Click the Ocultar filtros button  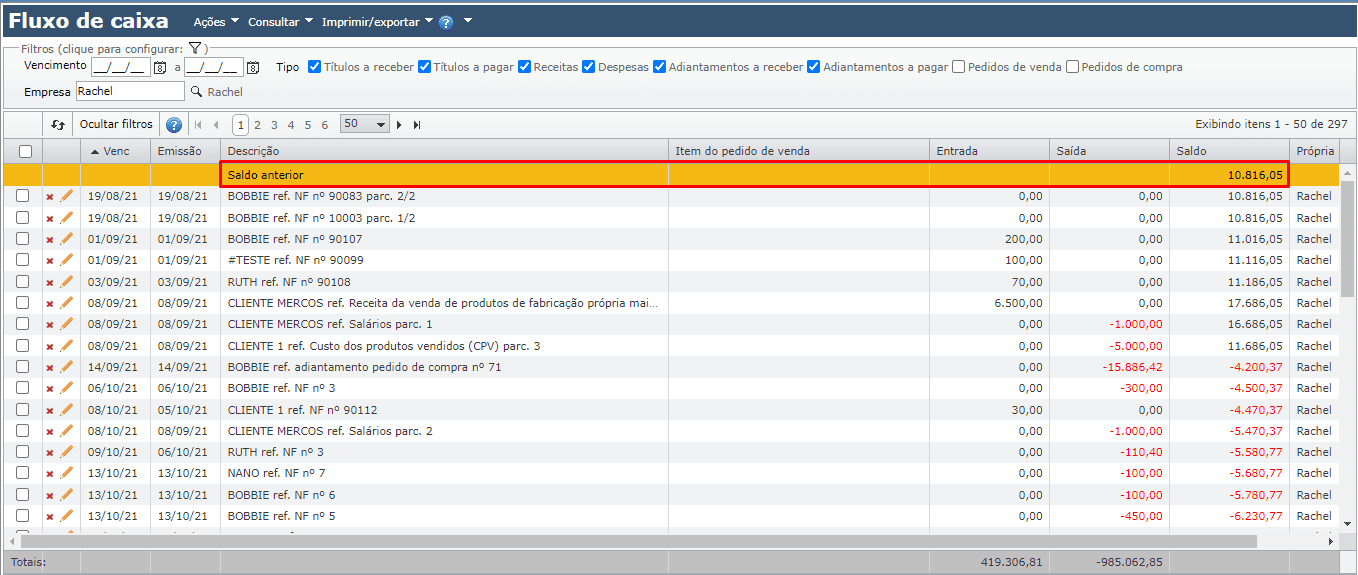click(x=116, y=125)
